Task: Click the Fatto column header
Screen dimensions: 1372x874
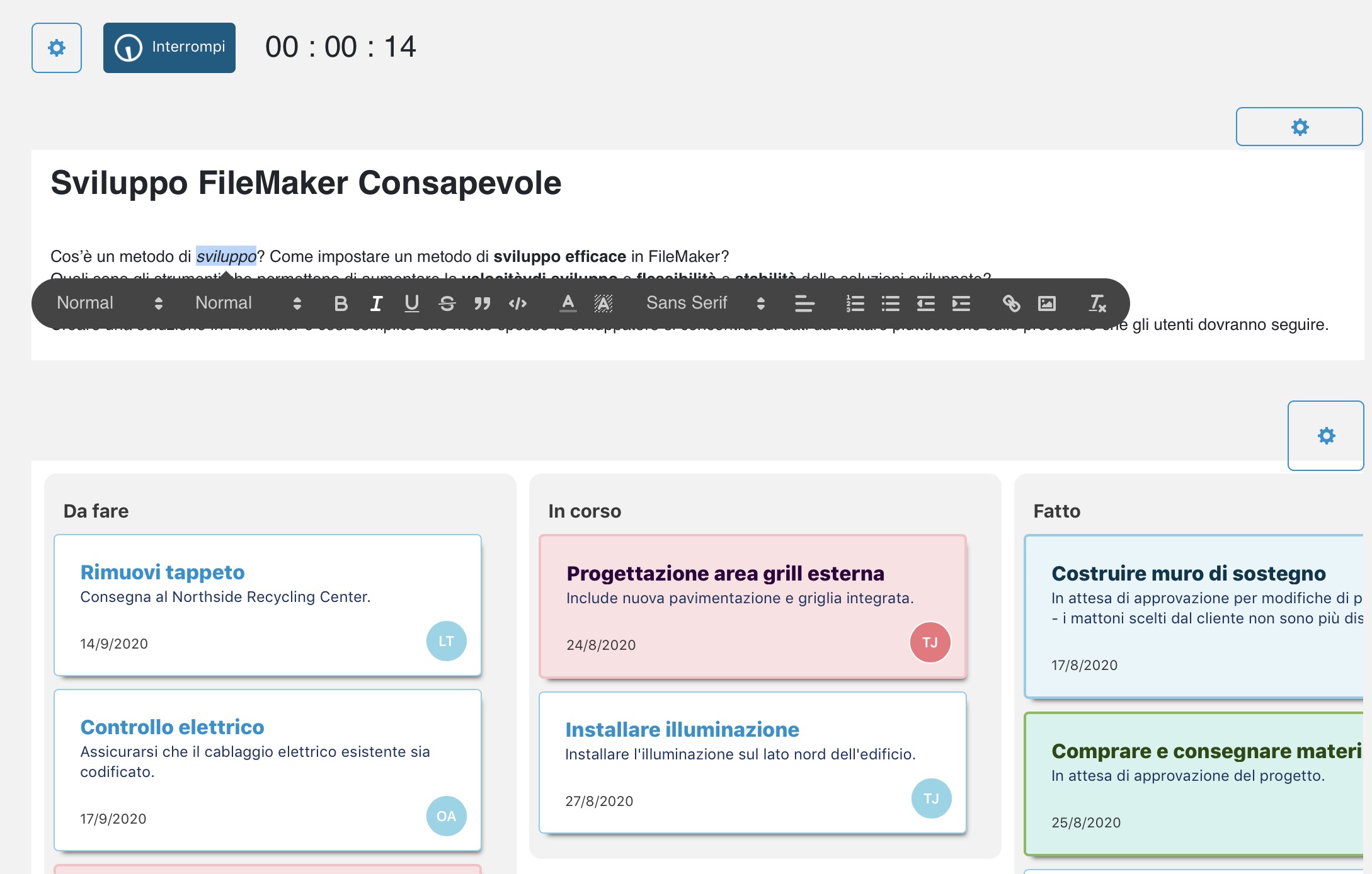Action: pos(1056,511)
